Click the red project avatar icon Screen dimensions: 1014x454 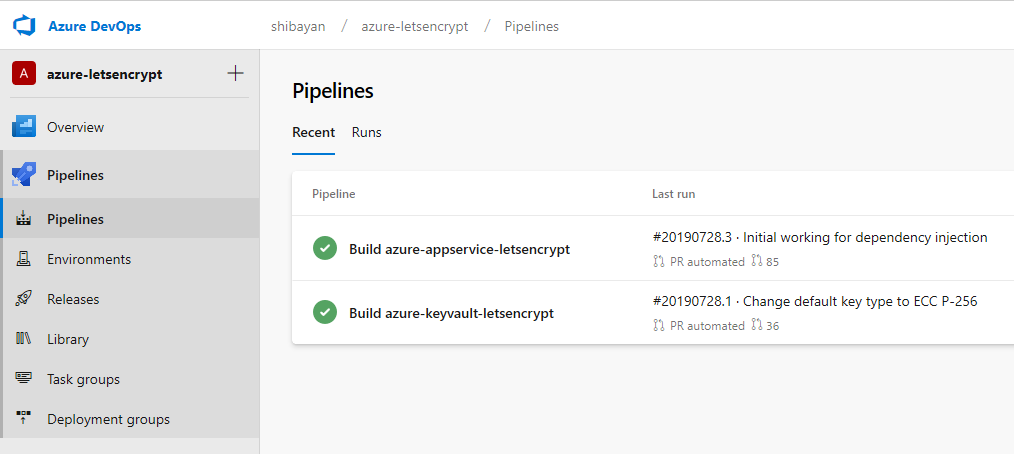pyautogui.click(x=24, y=74)
